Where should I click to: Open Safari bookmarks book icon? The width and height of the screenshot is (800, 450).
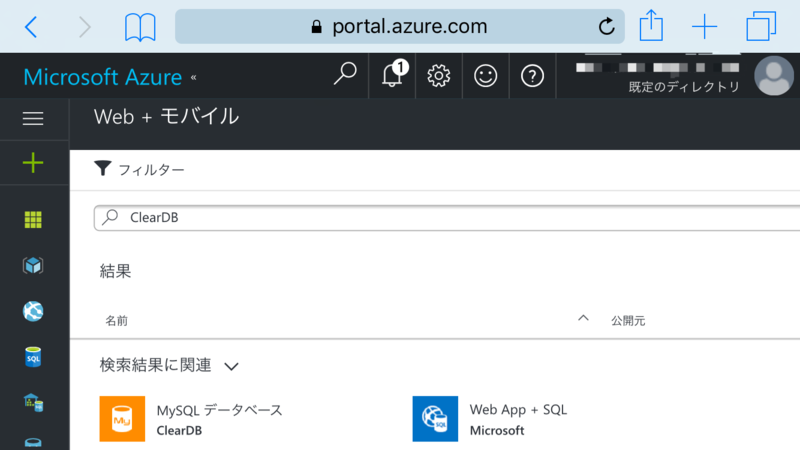tap(140, 27)
